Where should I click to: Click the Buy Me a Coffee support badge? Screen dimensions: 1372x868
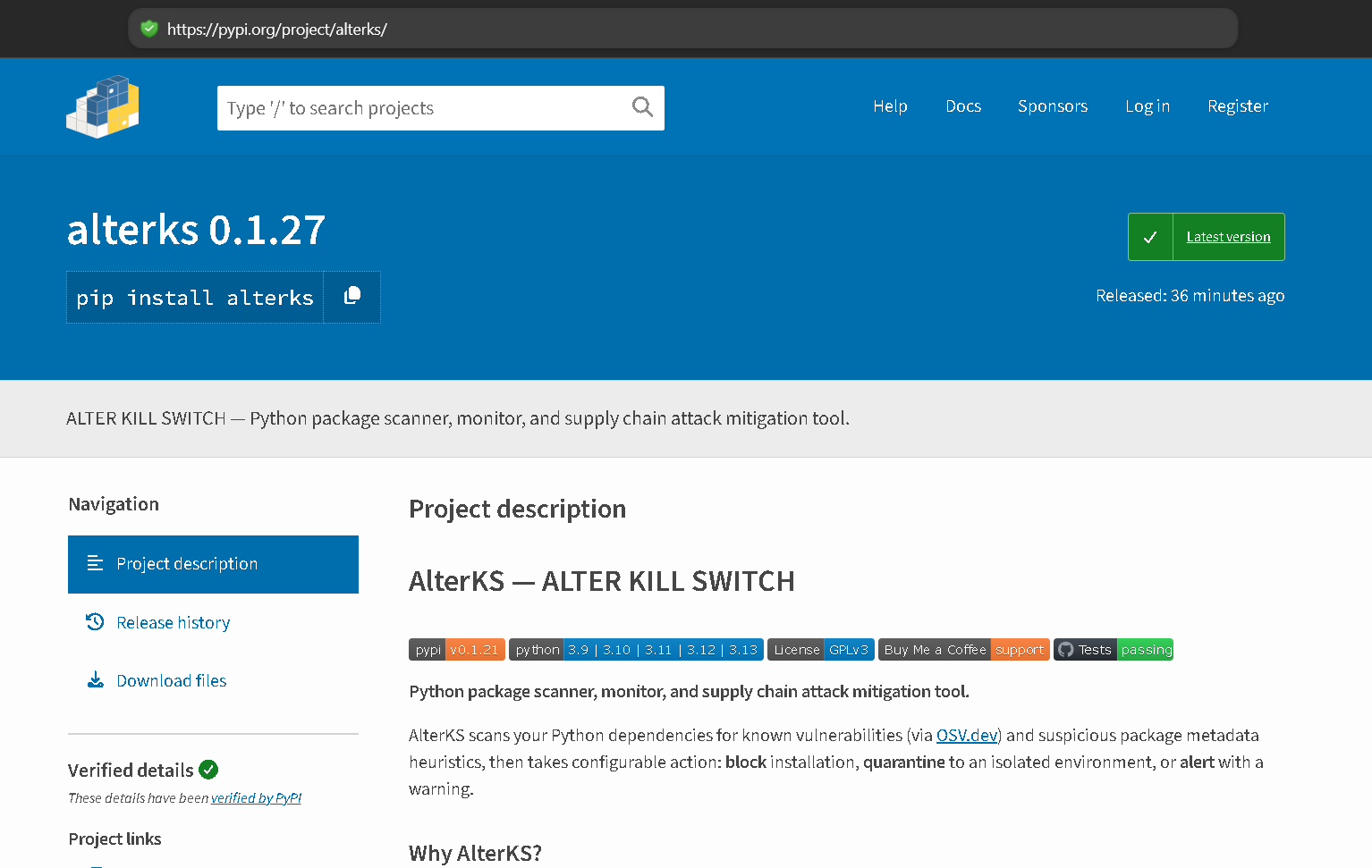pos(963,649)
